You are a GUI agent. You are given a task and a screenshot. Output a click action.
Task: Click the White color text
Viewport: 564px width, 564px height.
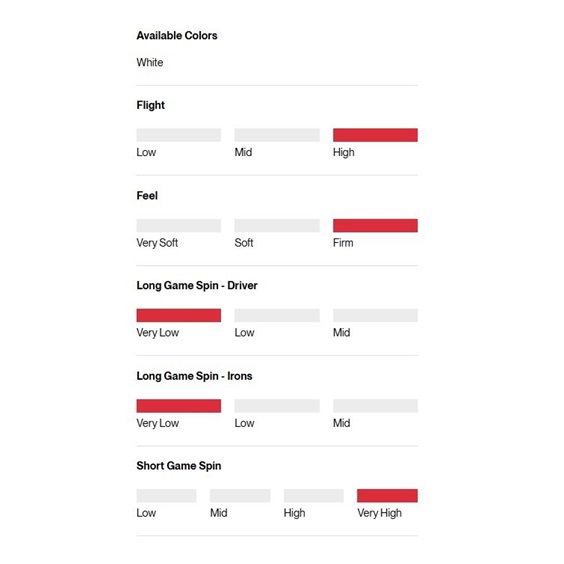150,62
